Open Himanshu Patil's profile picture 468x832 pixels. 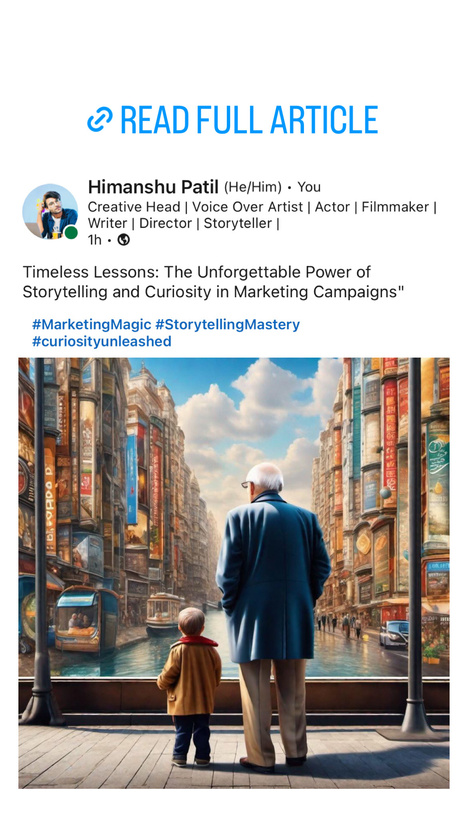(50, 212)
